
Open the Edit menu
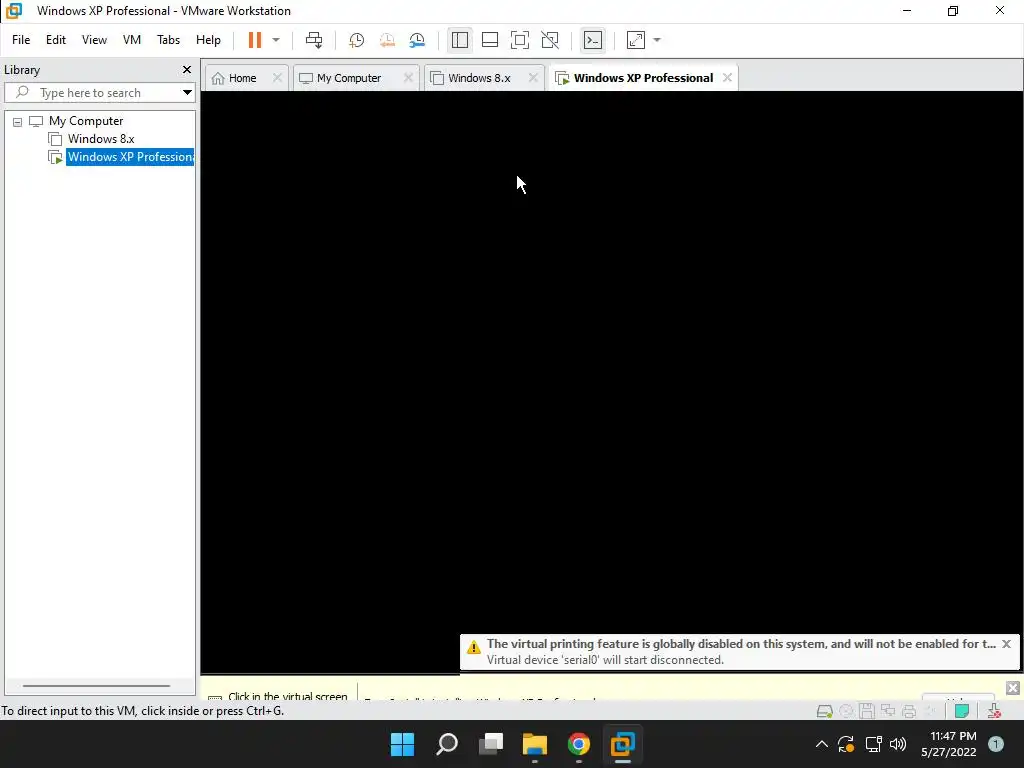point(56,40)
